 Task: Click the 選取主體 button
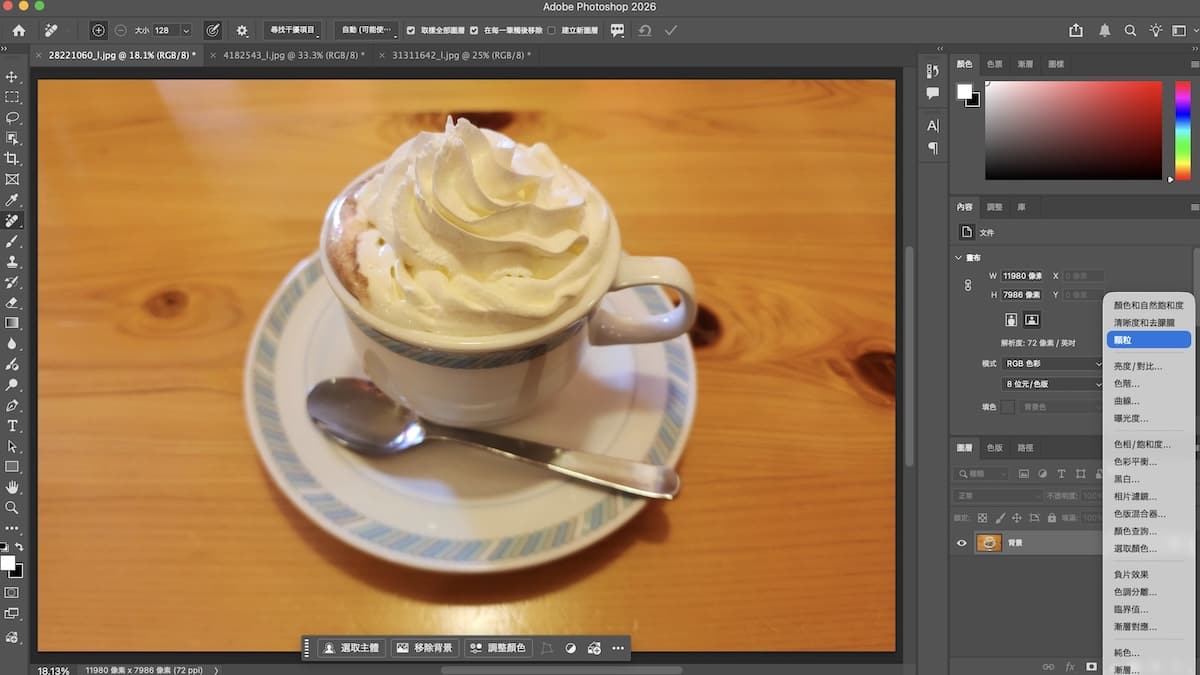[351, 648]
